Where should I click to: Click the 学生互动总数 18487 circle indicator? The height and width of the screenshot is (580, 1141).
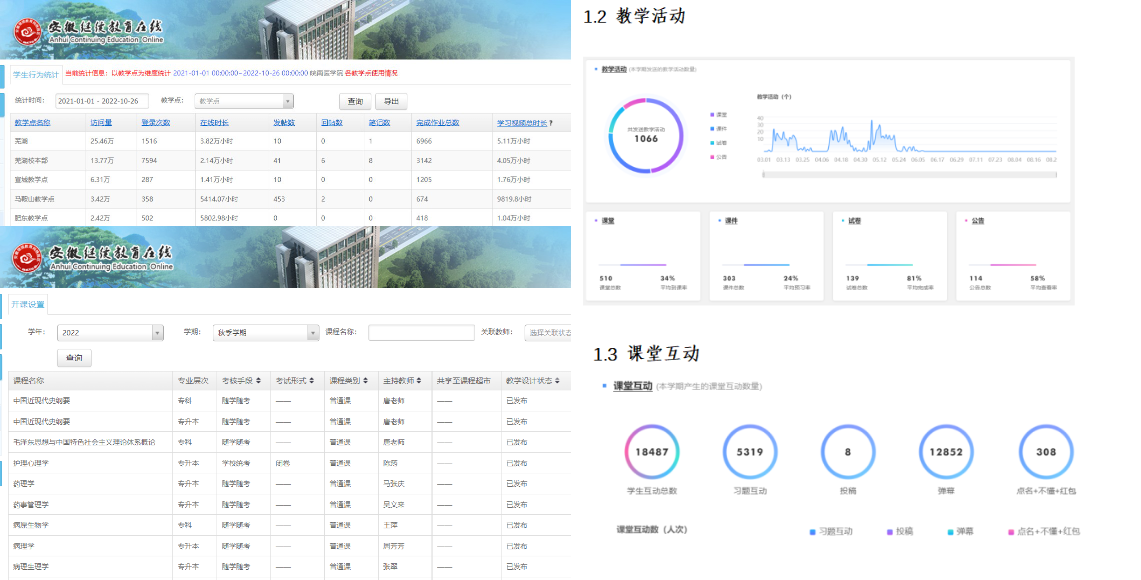652,452
